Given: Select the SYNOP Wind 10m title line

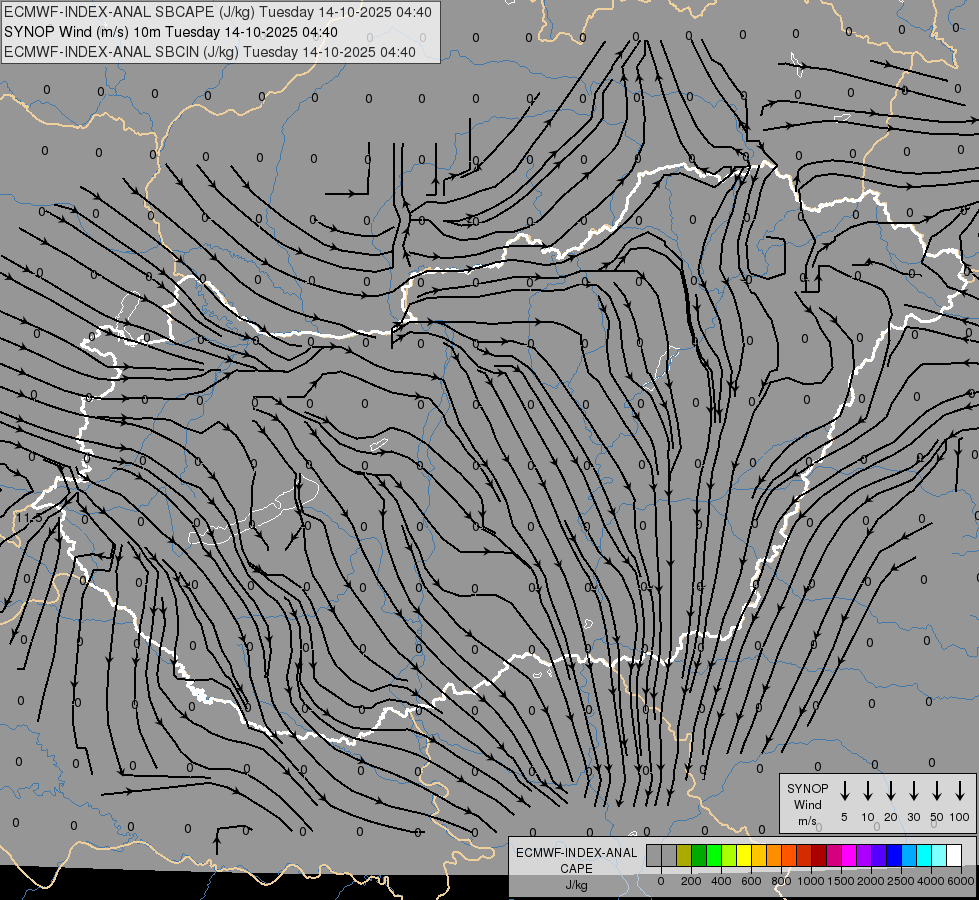Looking at the screenshot, I should coord(178,32).
